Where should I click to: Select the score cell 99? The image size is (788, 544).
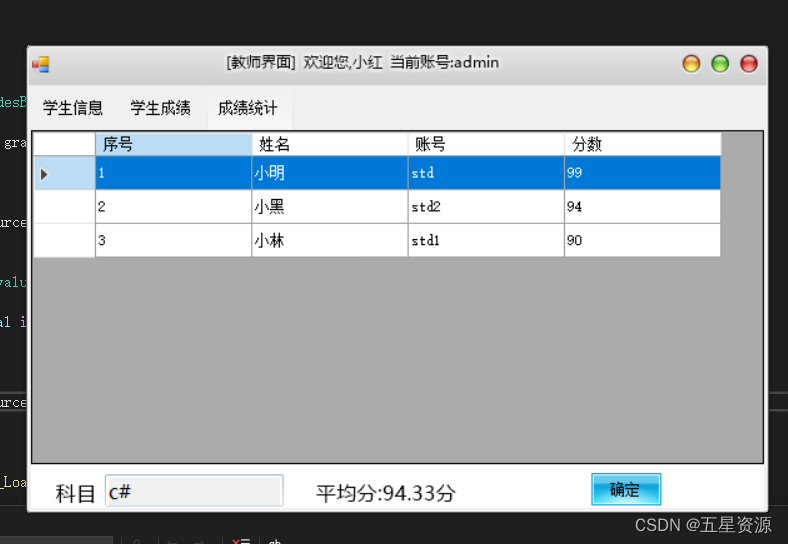642,173
